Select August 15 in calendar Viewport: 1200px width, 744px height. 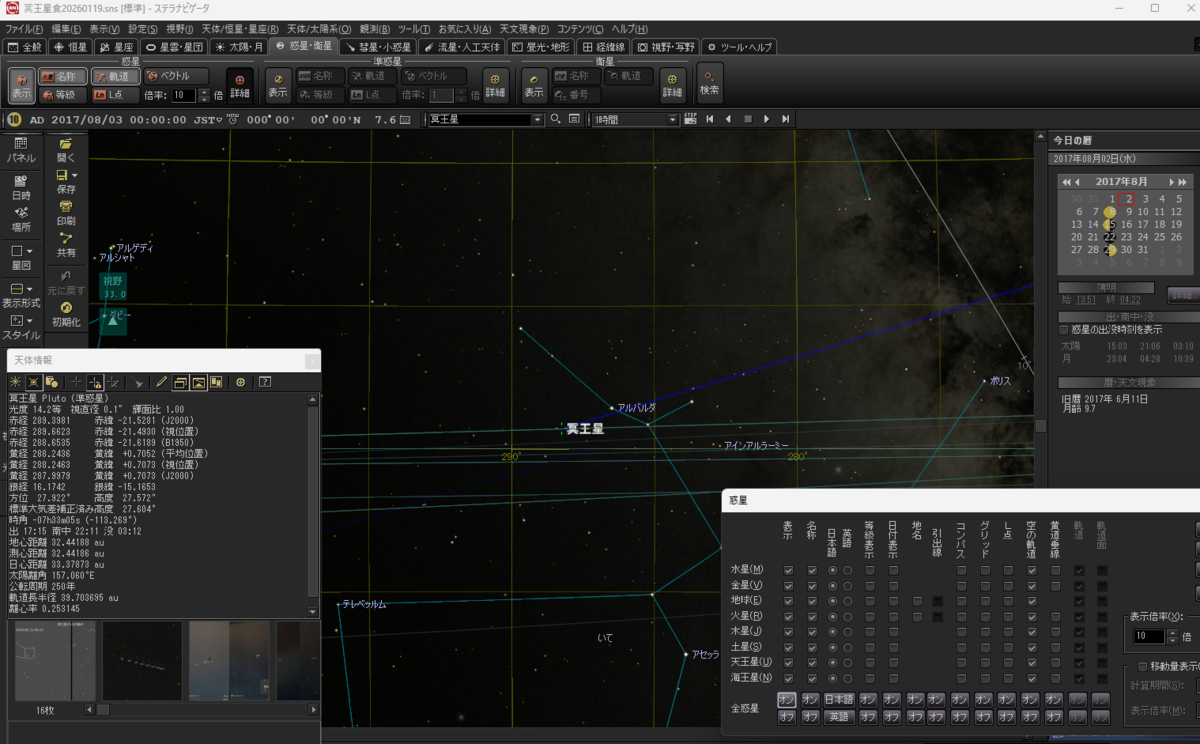tap(1110, 224)
